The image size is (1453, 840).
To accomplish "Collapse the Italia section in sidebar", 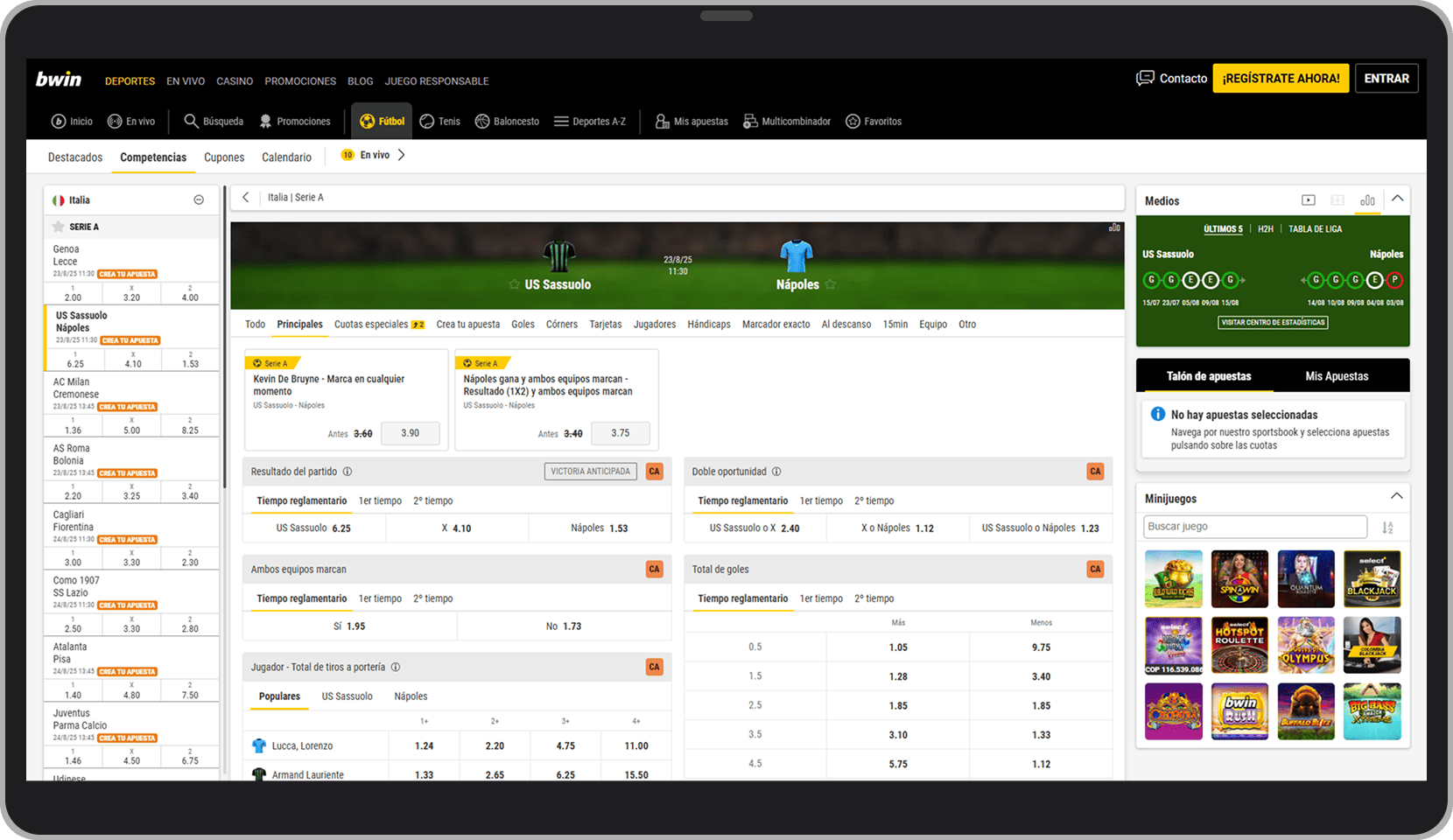I will [199, 200].
